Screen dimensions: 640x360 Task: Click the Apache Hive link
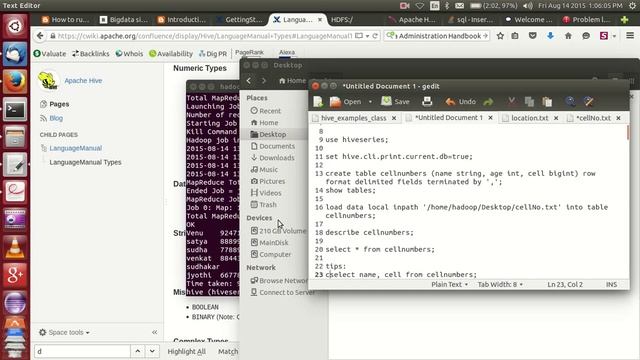(x=83, y=80)
